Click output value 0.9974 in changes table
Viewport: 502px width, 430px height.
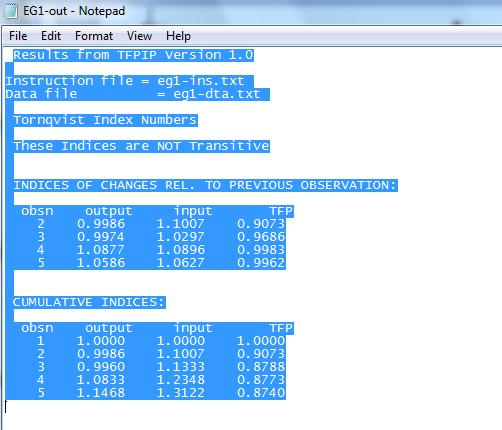101,237
